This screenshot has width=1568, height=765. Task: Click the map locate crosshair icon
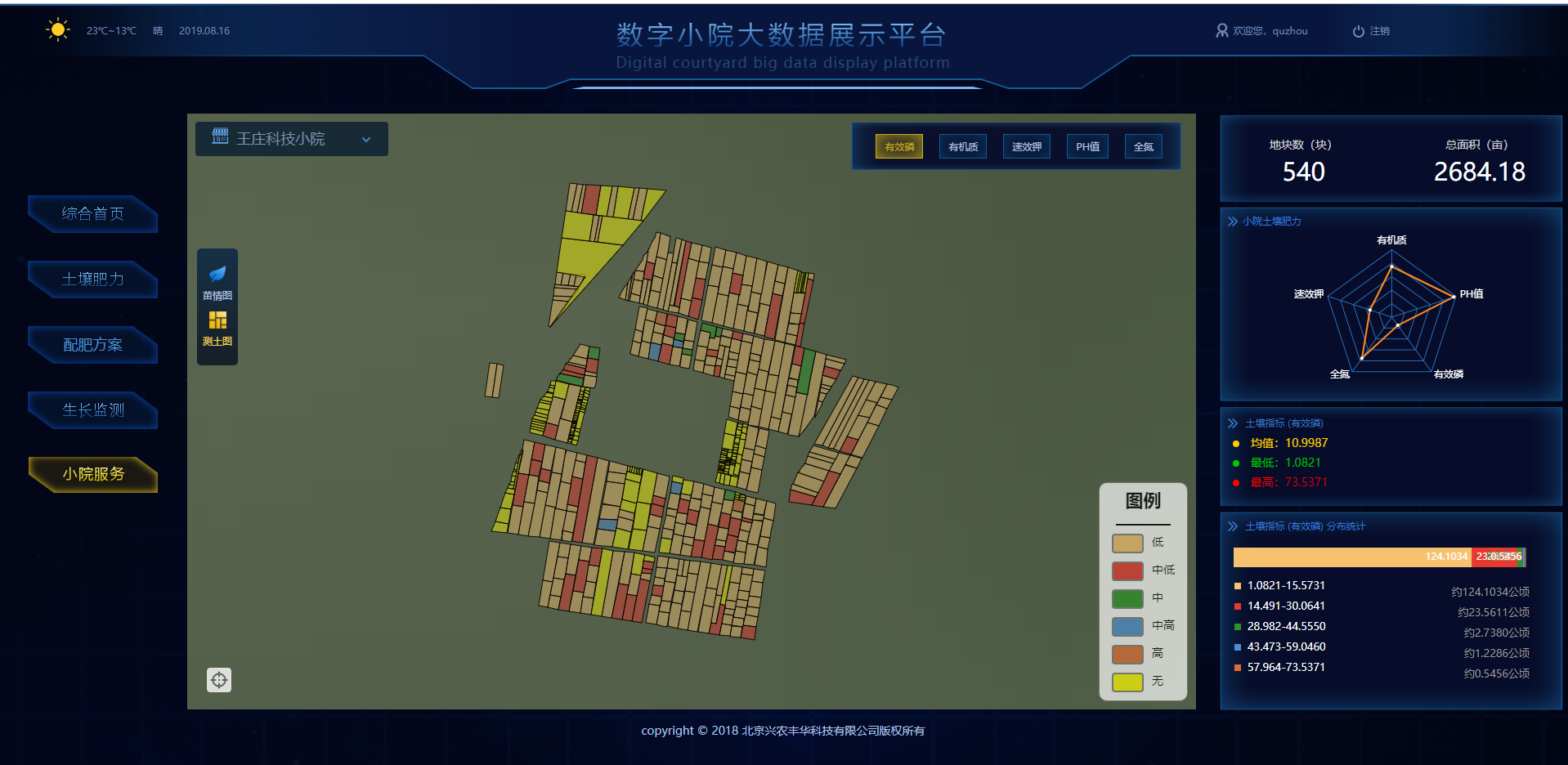pyautogui.click(x=219, y=680)
